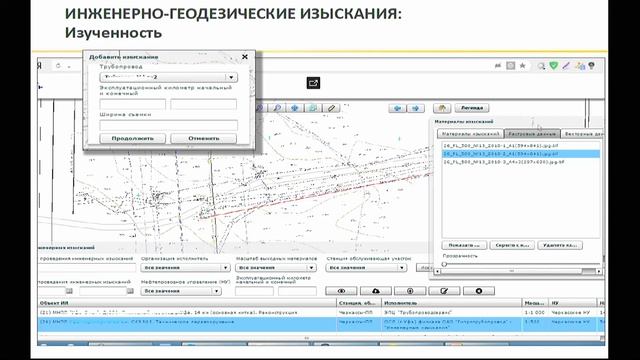
Task: Click the Исполнитель column header
Action: (x=451, y=303)
